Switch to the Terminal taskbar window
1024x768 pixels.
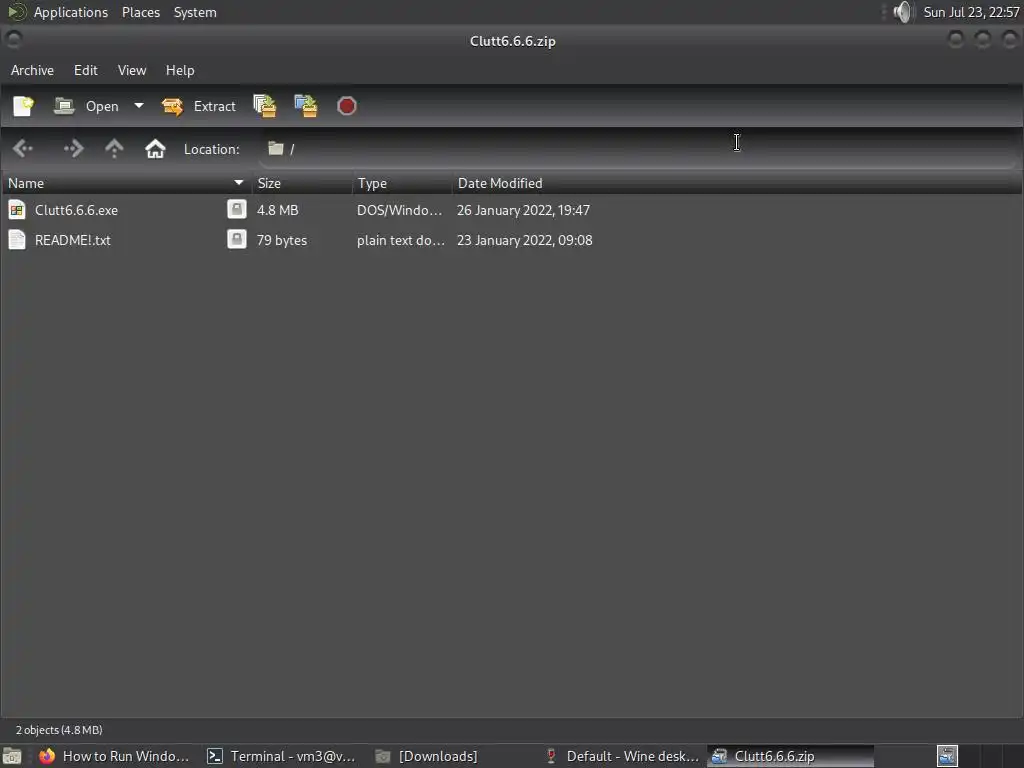click(x=281, y=756)
